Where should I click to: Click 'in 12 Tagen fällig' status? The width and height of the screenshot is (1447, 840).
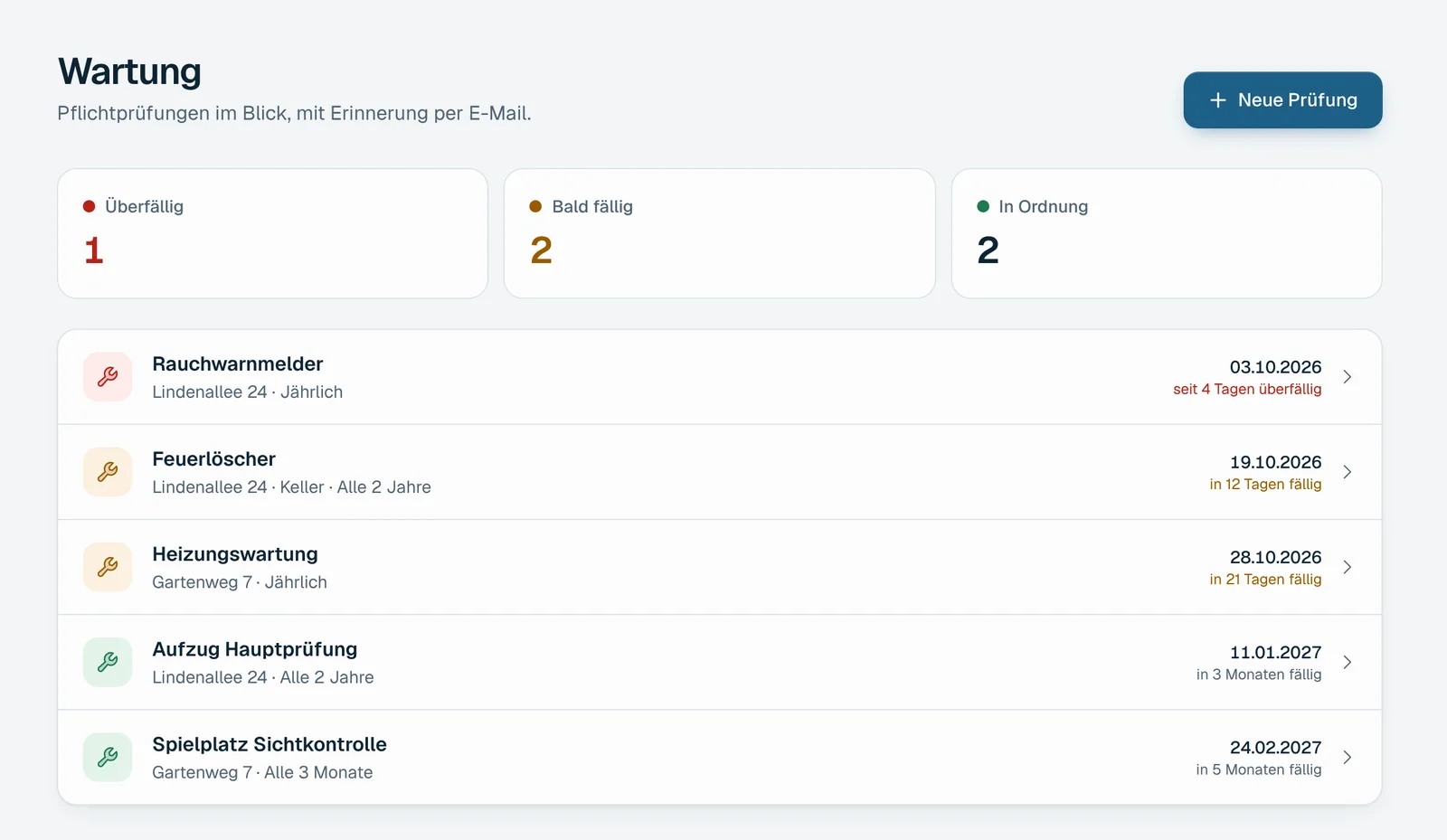tap(1265, 484)
